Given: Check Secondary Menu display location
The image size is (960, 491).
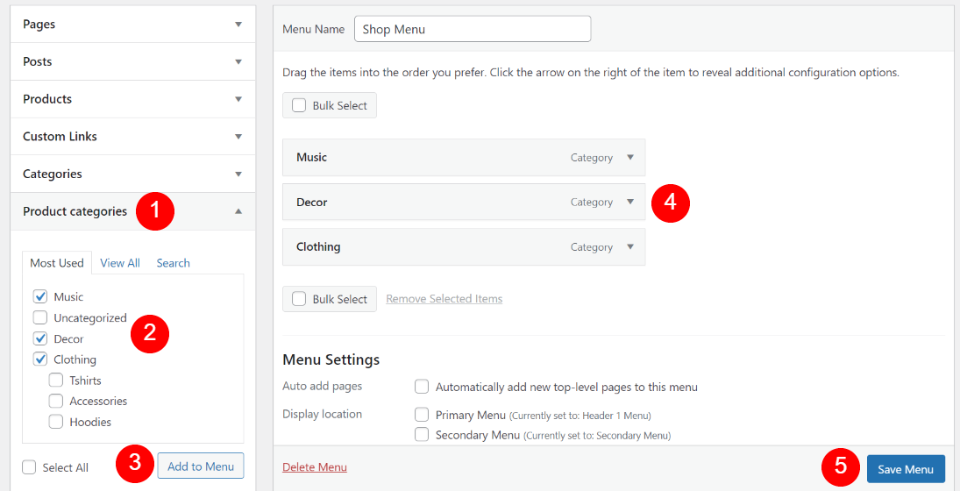Looking at the screenshot, I should point(422,435).
